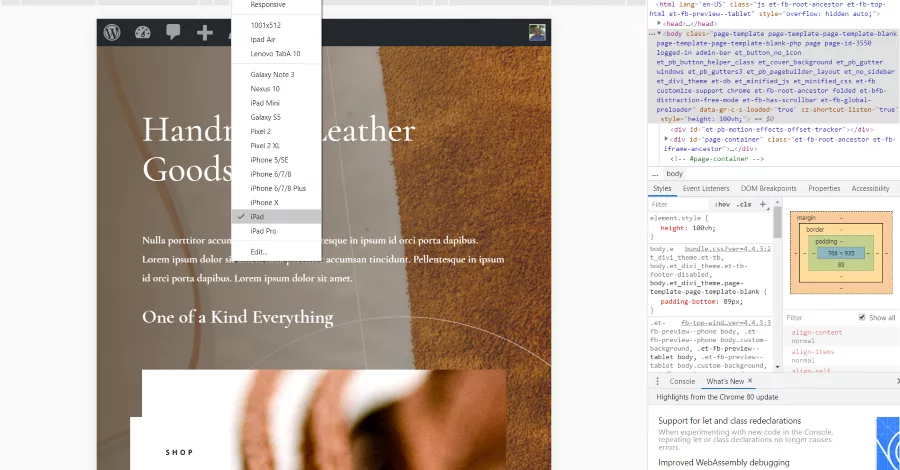Open the Event Listeners tab
This screenshot has width=900, height=470.
pos(706,188)
